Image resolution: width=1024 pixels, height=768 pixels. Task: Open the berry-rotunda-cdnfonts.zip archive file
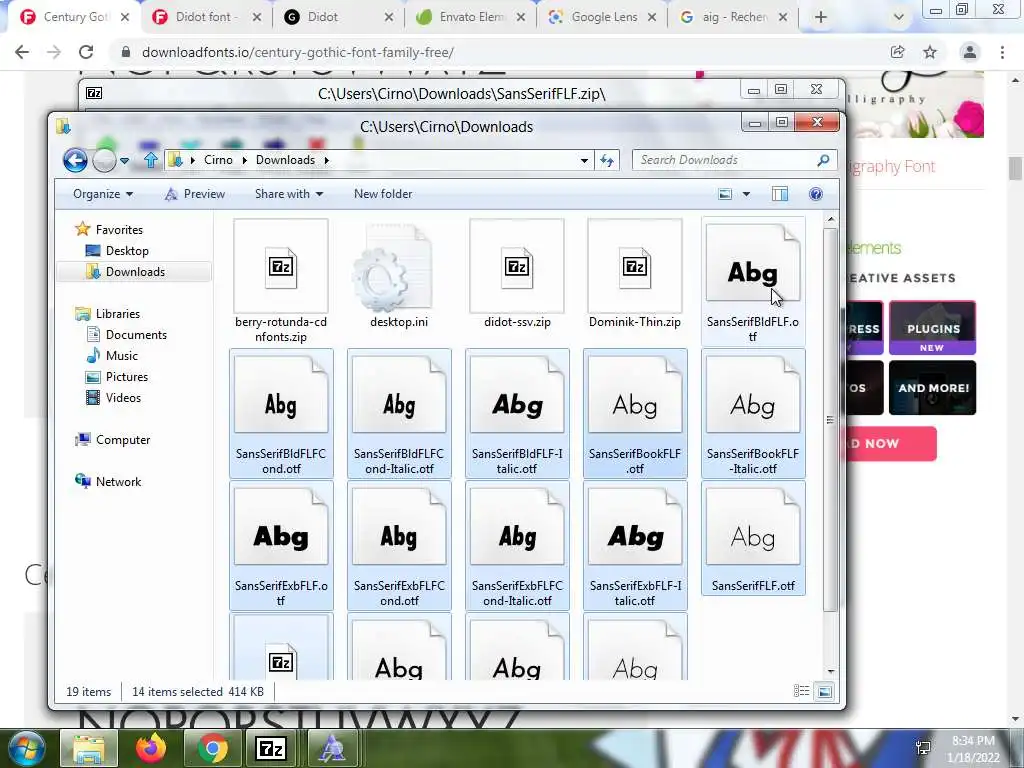pyautogui.click(x=281, y=281)
